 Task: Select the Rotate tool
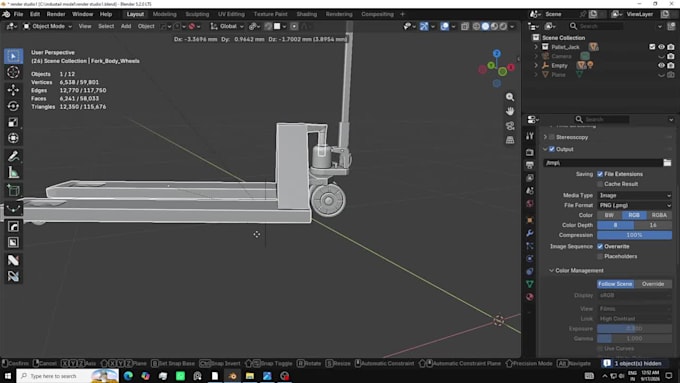(x=13, y=106)
